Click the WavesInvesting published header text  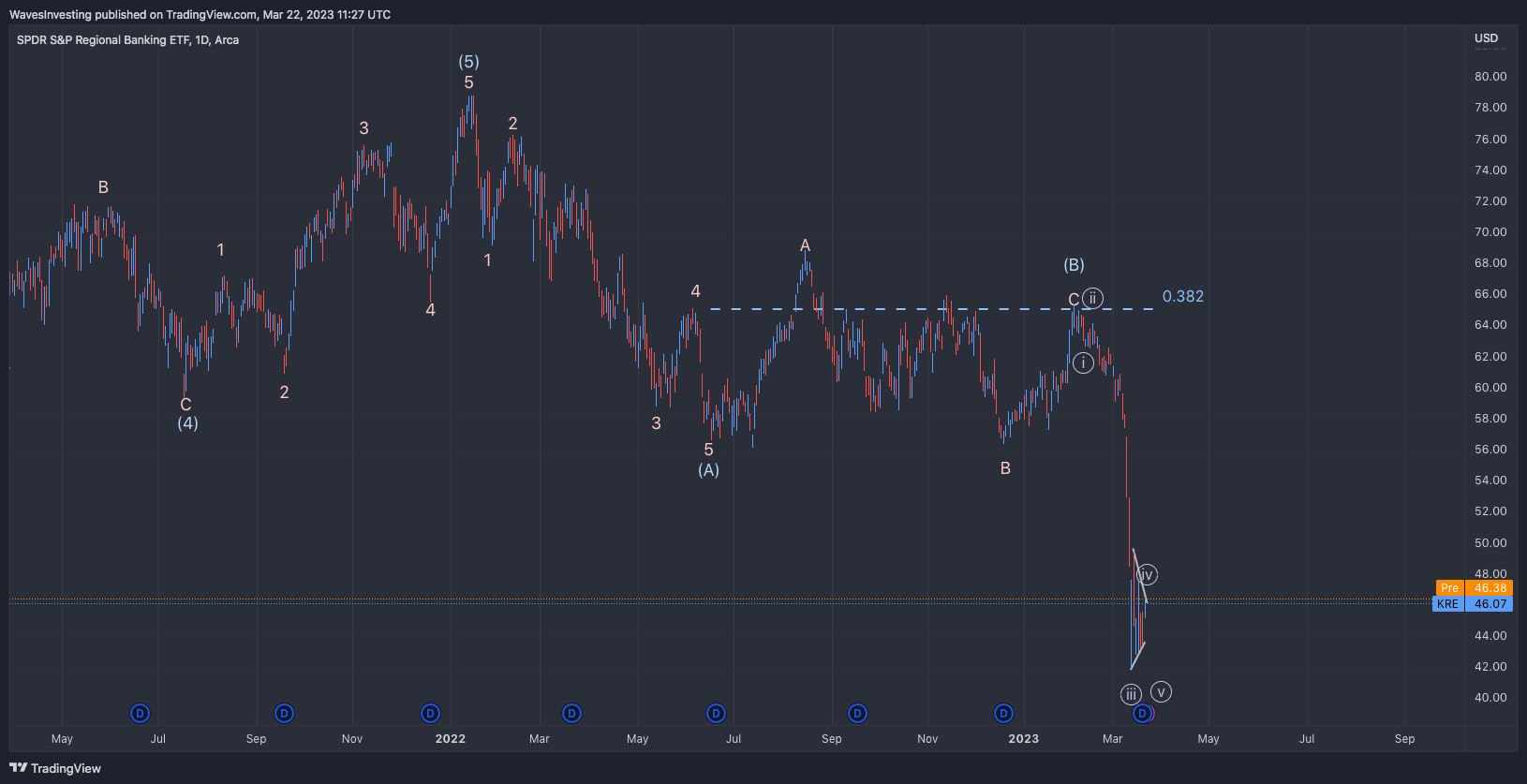200,15
